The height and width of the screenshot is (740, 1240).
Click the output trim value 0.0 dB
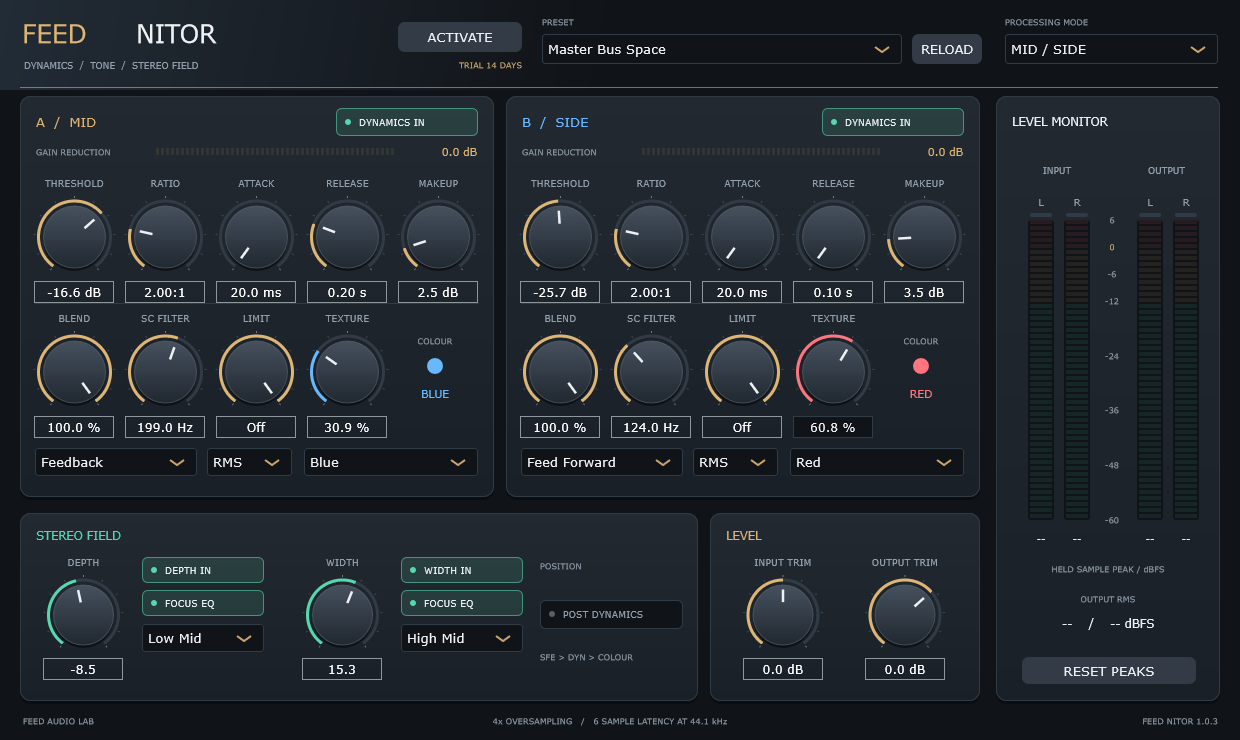[905, 669]
